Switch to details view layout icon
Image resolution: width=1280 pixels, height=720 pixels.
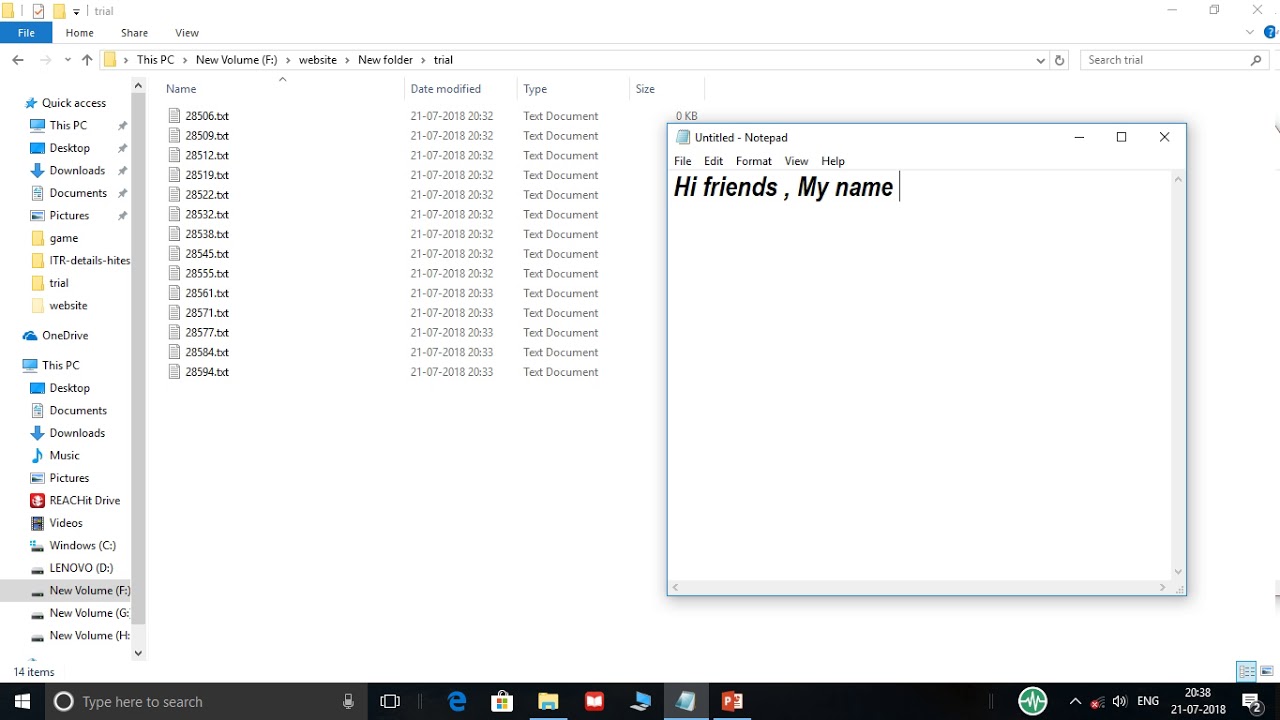1246,671
